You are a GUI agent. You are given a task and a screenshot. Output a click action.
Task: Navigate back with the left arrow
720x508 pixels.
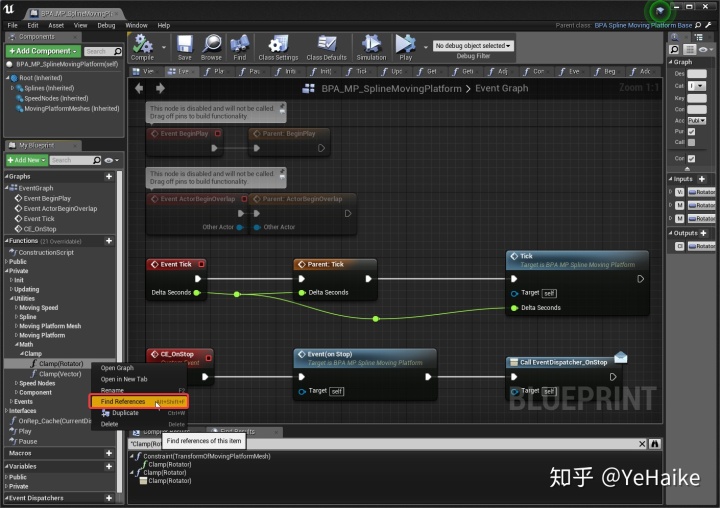139,88
